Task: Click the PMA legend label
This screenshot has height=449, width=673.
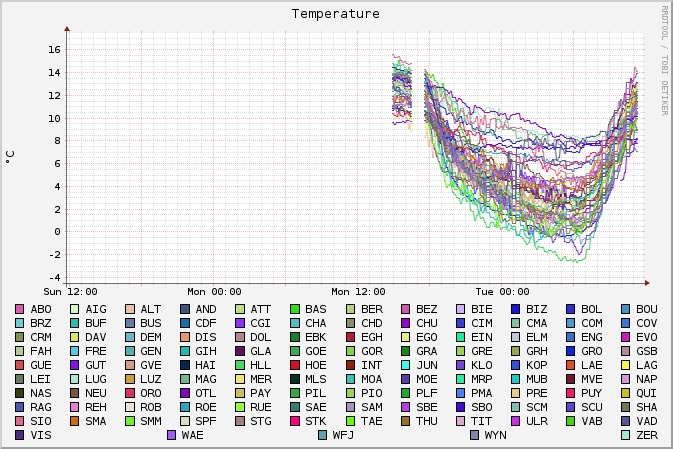Action: tap(482, 393)
